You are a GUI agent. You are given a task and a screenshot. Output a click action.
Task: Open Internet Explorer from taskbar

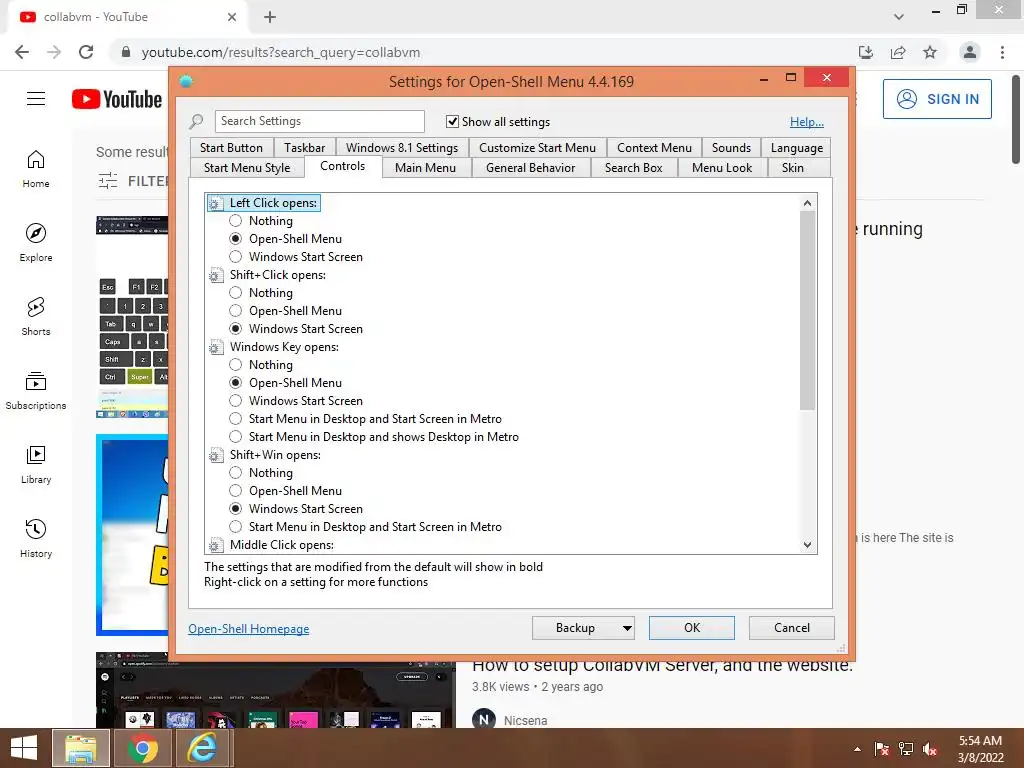tap(202, 748)
